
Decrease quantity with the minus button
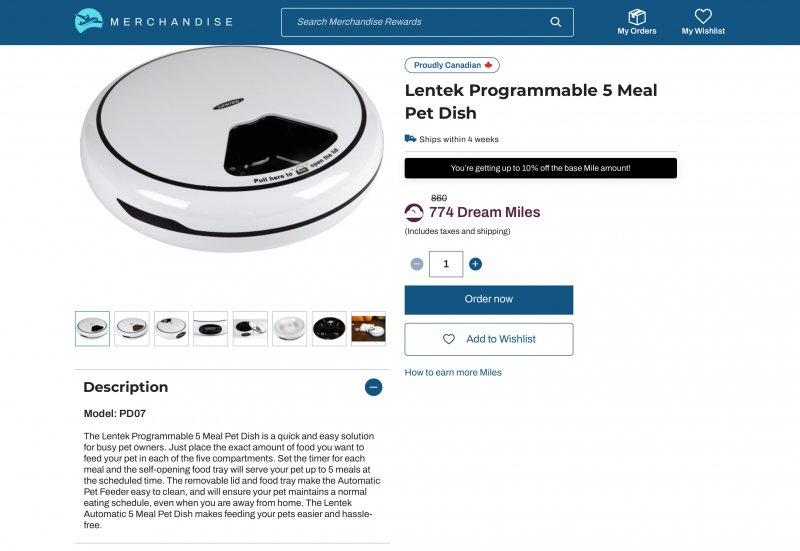click(417, 264)
